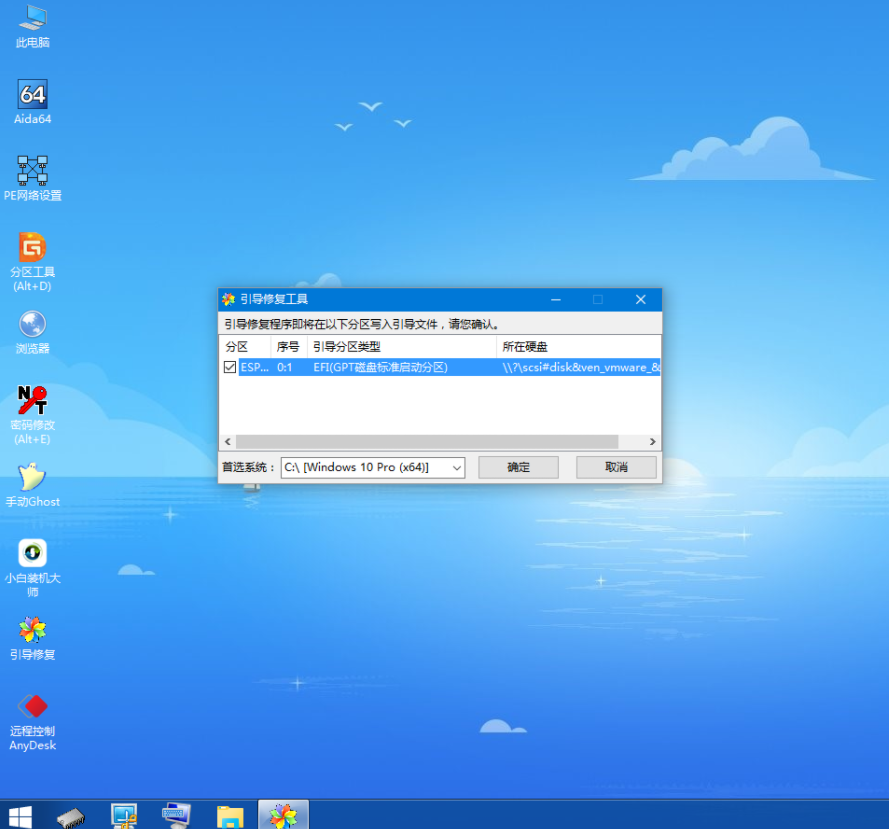Screen dimensions: 889x829
Task: Click 确定 to confirm boot repair
Action: (x=518, y=467)
